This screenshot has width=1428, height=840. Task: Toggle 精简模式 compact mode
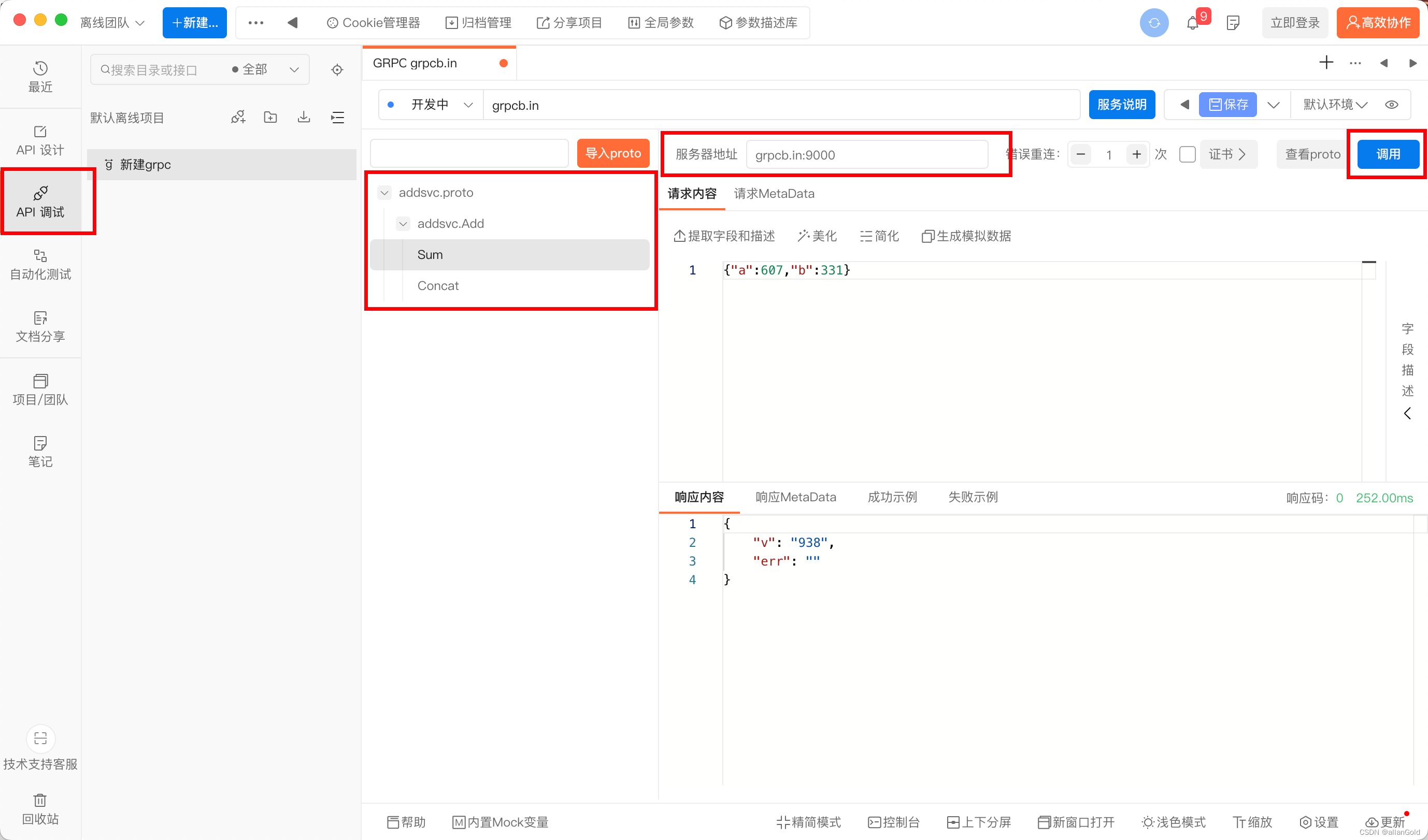tap(808, 822)
